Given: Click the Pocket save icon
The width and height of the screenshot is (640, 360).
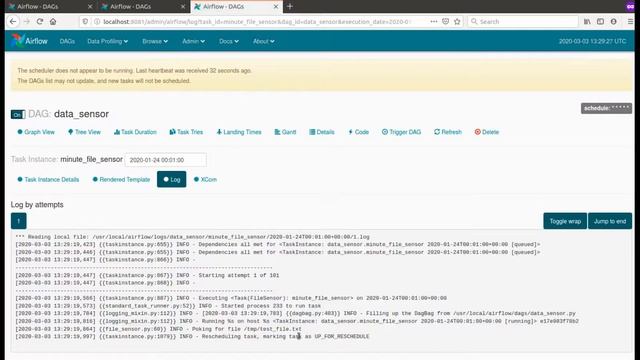Looking at the screenshot, I should pos(445,22).
